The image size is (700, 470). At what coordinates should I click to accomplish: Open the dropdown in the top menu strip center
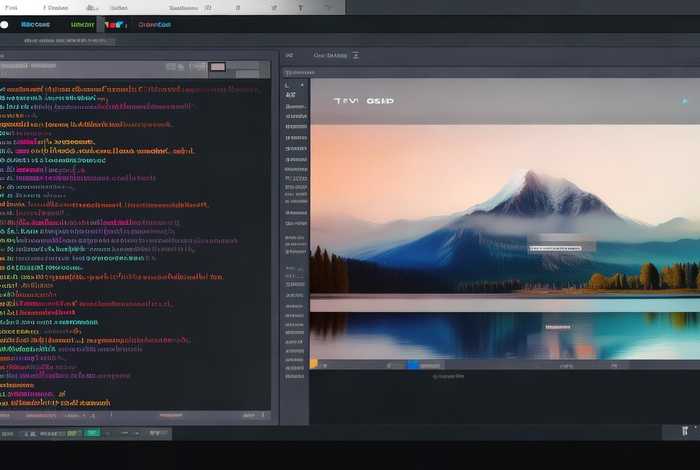click(x=189, y=8)
